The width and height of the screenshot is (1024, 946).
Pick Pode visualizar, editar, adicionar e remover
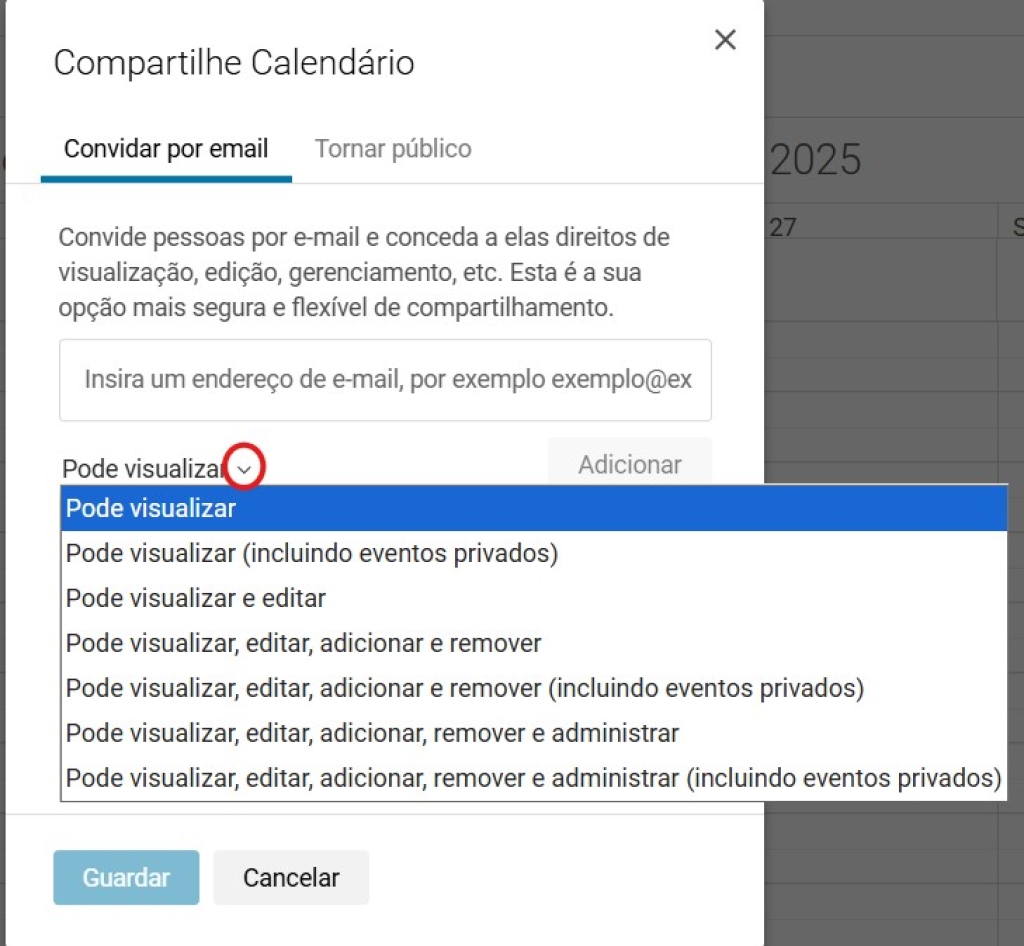[304, 643]
